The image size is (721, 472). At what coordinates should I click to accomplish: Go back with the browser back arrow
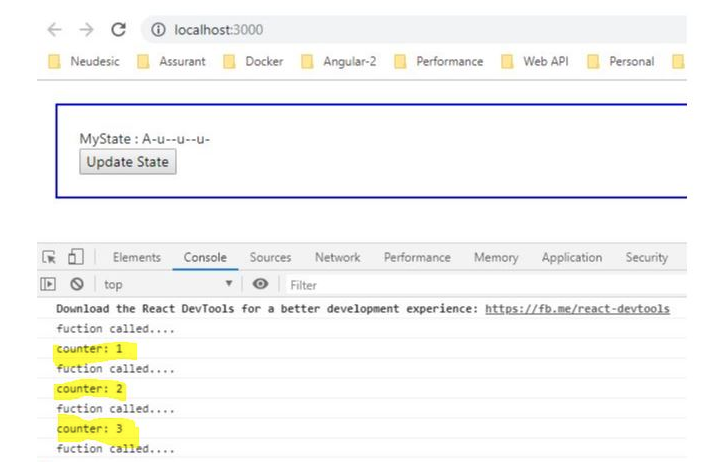[x=54, y=30]
